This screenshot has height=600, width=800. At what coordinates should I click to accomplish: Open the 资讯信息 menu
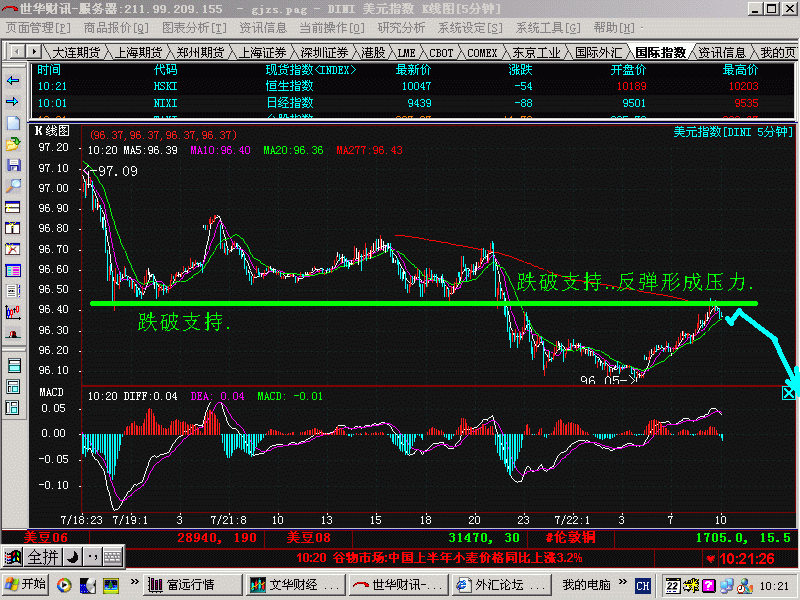(263, 28)
